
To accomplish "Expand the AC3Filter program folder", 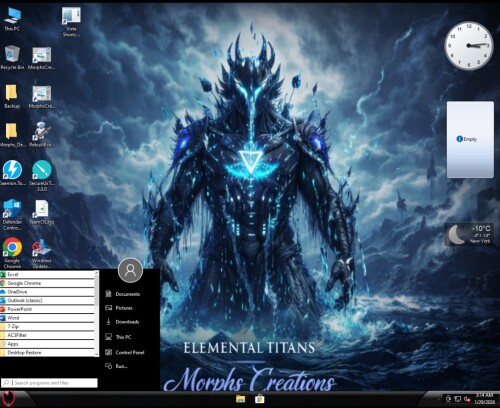I will click(47, 335).
